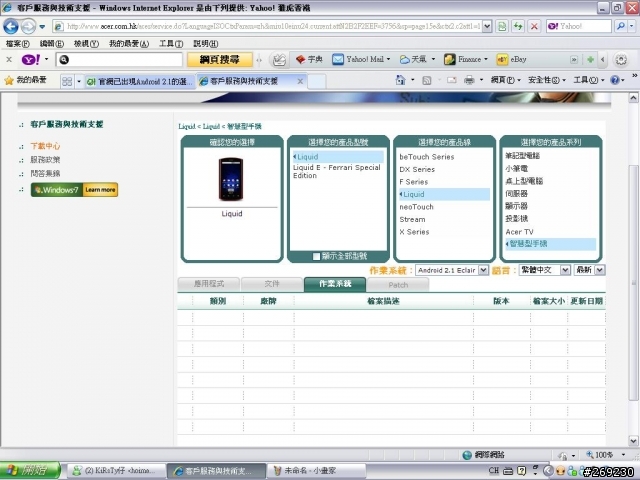Click the Home icon in command bar
Screen dimensions: 640x480
click(400, 80)
